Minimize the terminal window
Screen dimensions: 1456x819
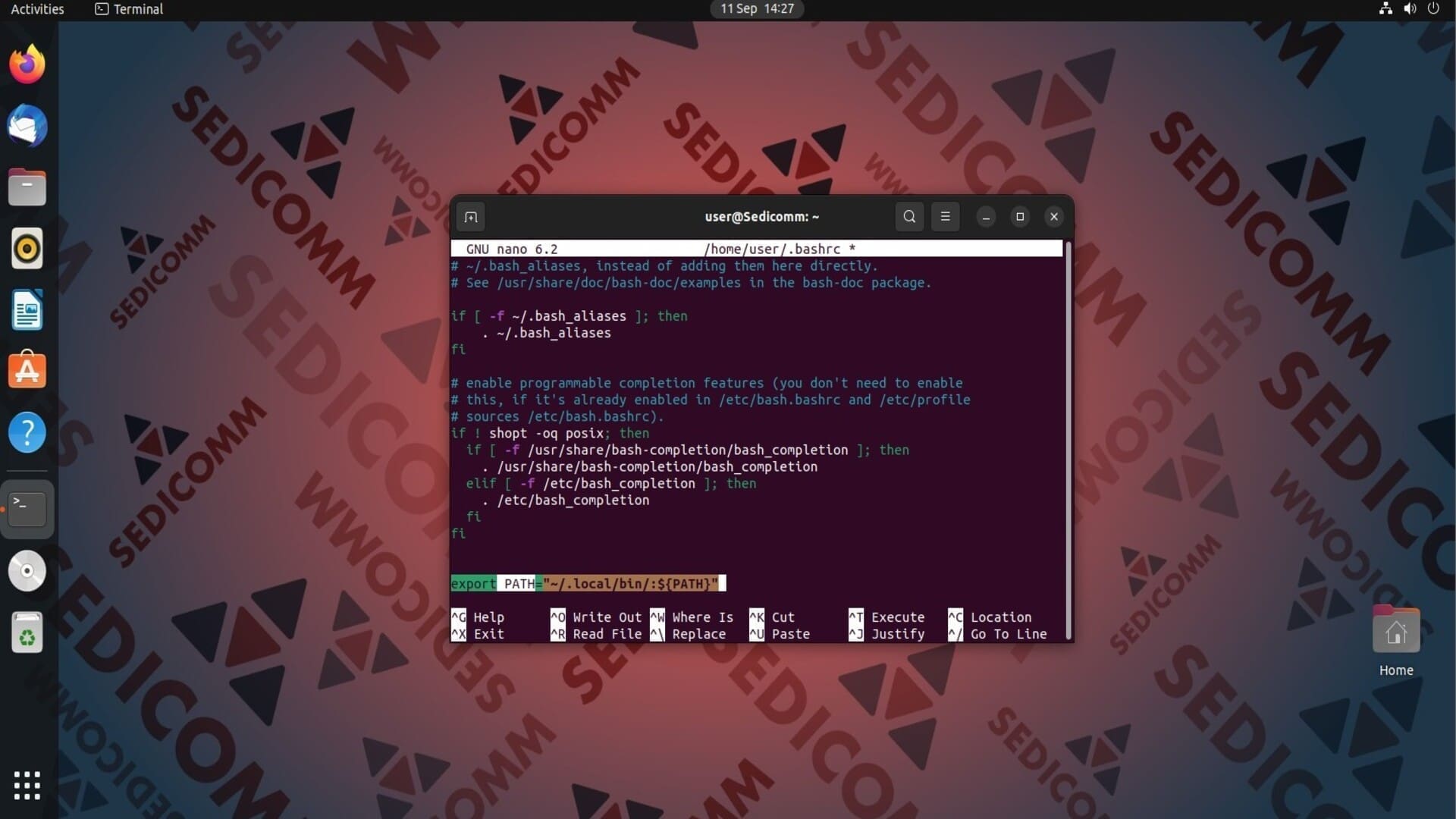coord(986,217)
